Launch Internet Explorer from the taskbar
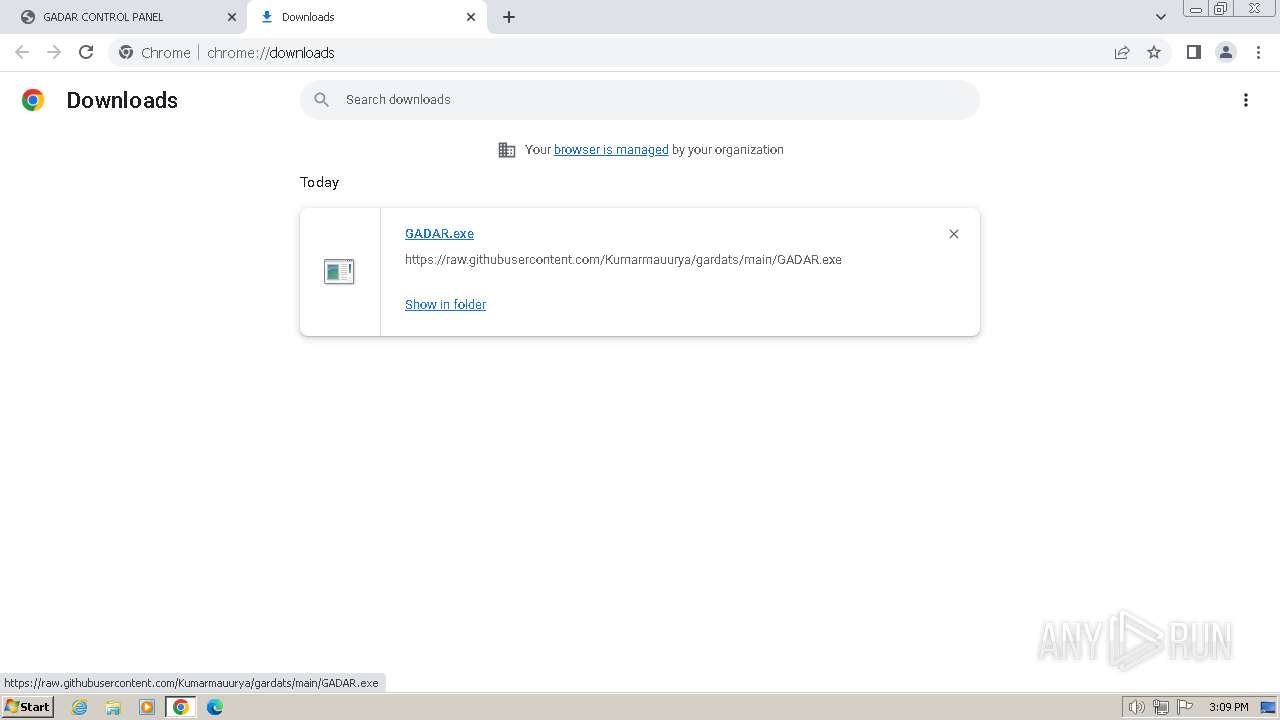1280x720 pixels. click(x=80, y=707)
